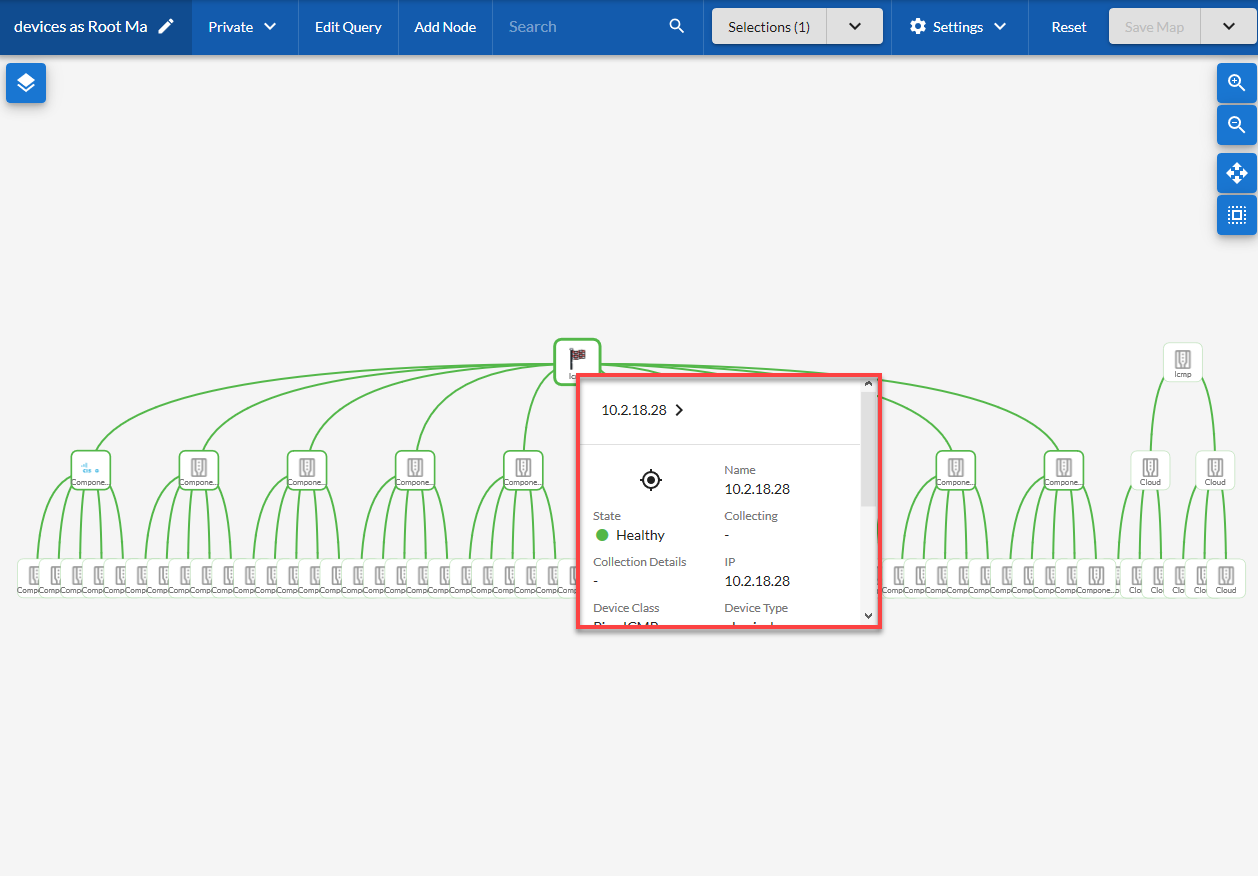Viewport: 1258px width, 876px height.
Task: Click the pencil edit icon beside map name
Action: [166, 27]
